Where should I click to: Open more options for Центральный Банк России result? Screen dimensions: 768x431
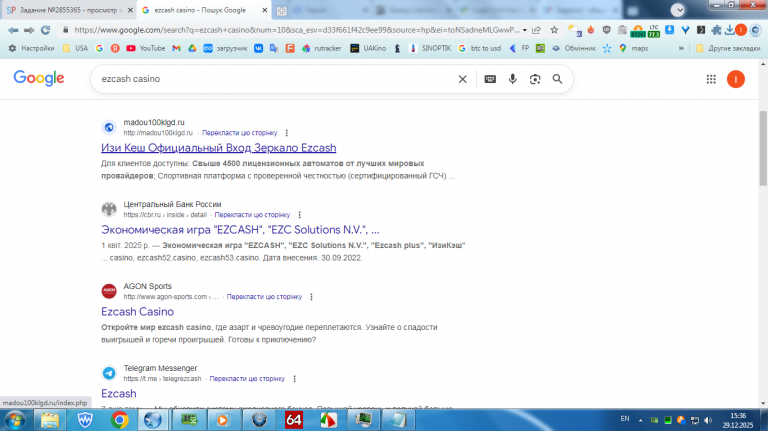pyautogui.click(x=299, y=215)
